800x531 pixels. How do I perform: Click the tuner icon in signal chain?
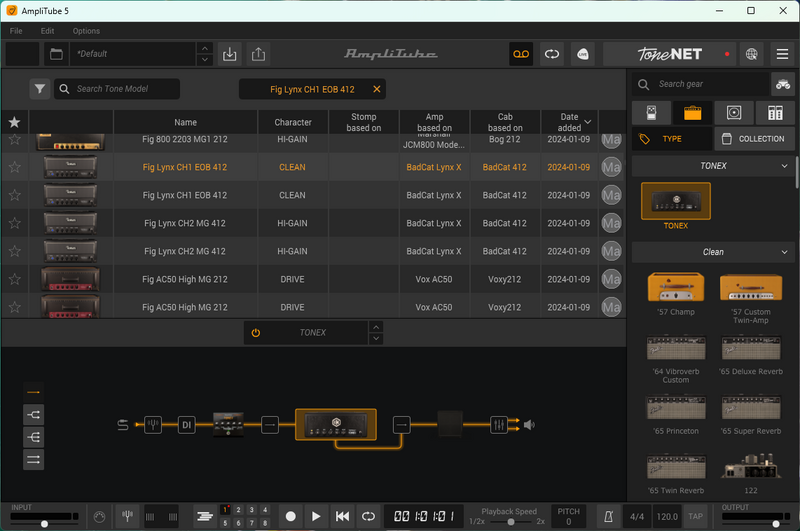[153, 424]
